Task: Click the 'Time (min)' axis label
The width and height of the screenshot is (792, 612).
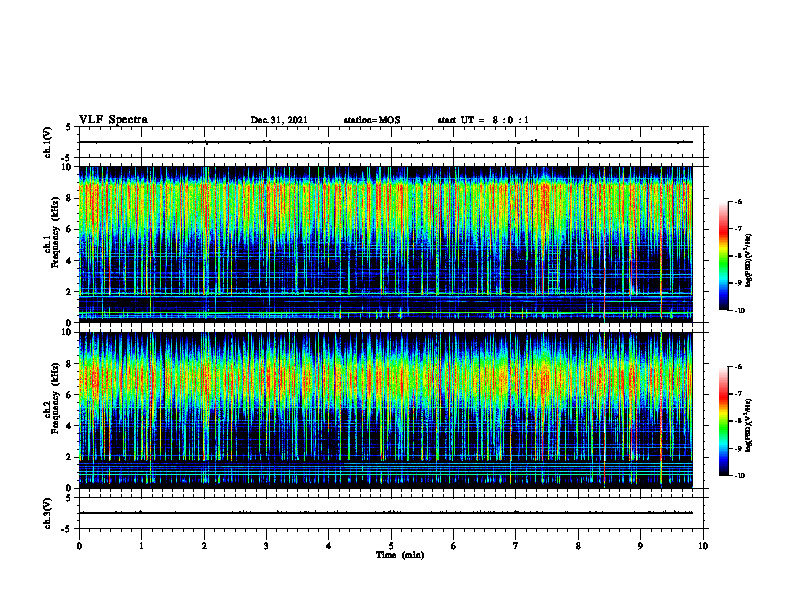Action: coord(400,555)
